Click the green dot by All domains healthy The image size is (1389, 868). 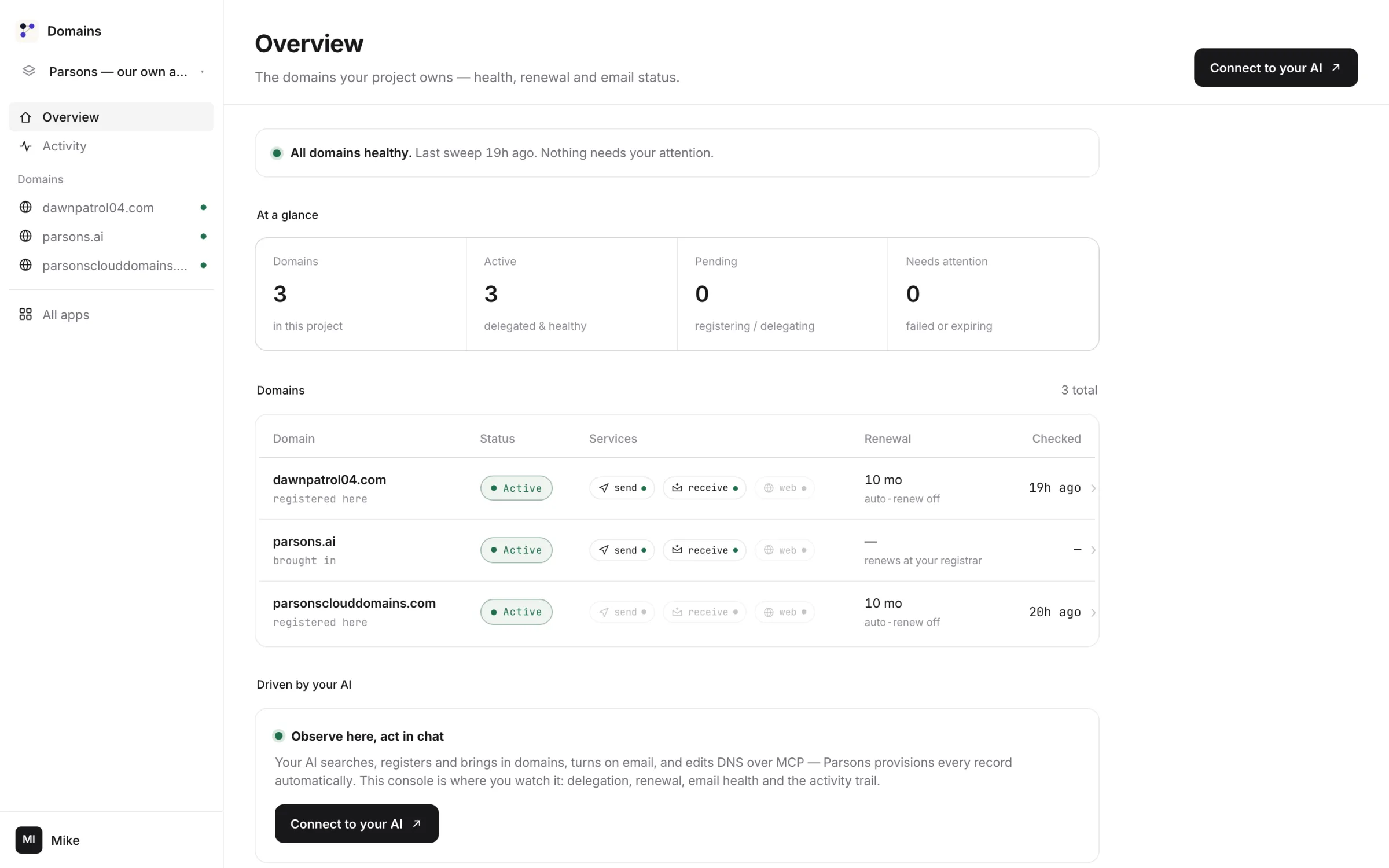click(x=277, y=153)
